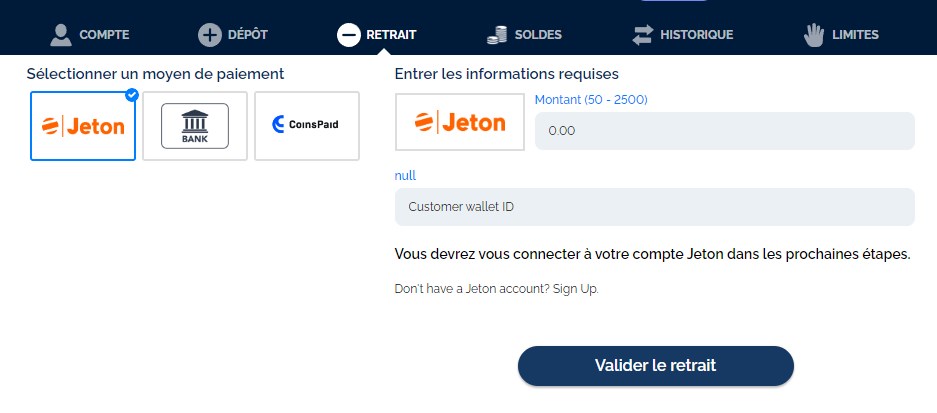
Task: Click the Dépôt plus icon
Action: [x=209, y=35]
